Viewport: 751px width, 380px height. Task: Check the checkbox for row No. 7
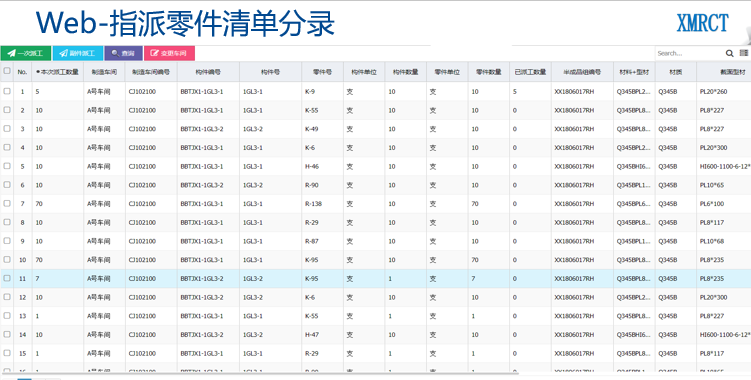coord(7,203)
